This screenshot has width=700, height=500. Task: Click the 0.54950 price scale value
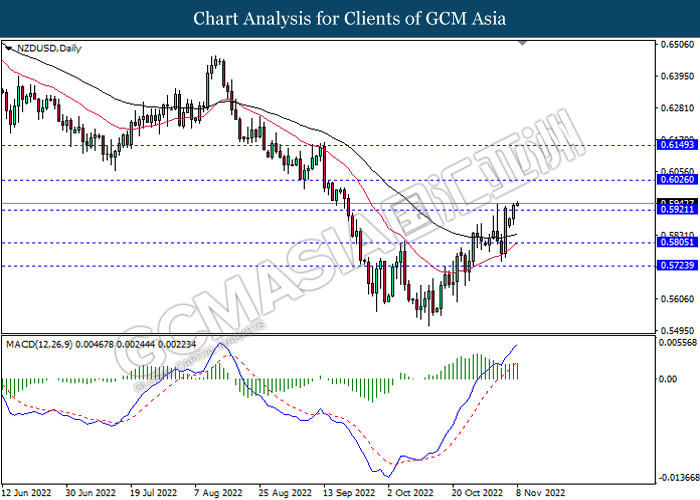(677, 331)
